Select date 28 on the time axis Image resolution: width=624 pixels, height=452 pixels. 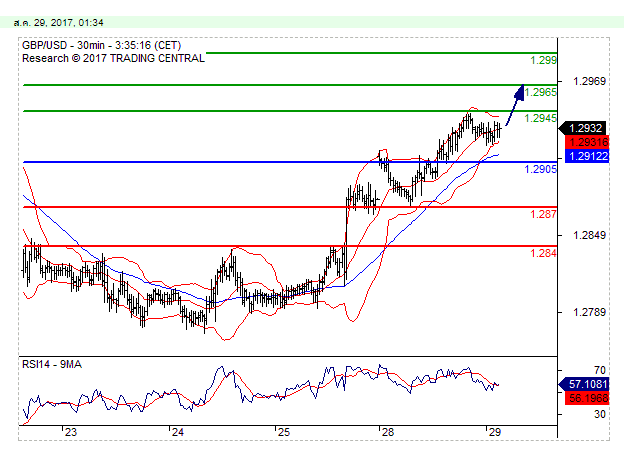coord(386,432)
